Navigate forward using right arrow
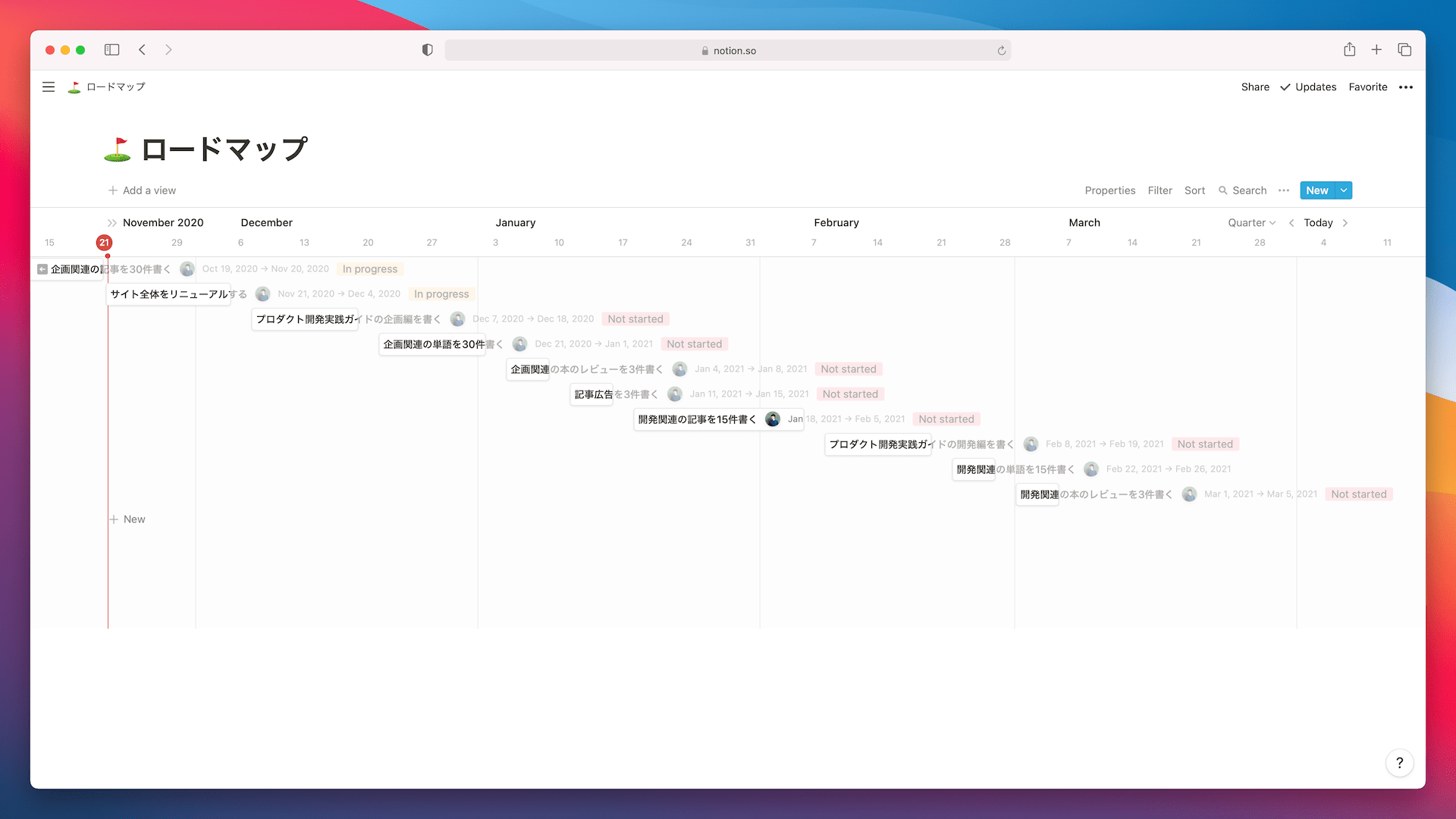1456x819 pixels. (x=1346, y=222)
